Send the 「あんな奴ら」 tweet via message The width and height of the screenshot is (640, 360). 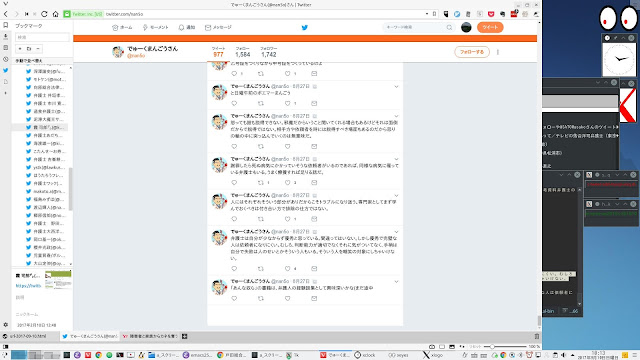pyautogui.click(x=314, y=298)
